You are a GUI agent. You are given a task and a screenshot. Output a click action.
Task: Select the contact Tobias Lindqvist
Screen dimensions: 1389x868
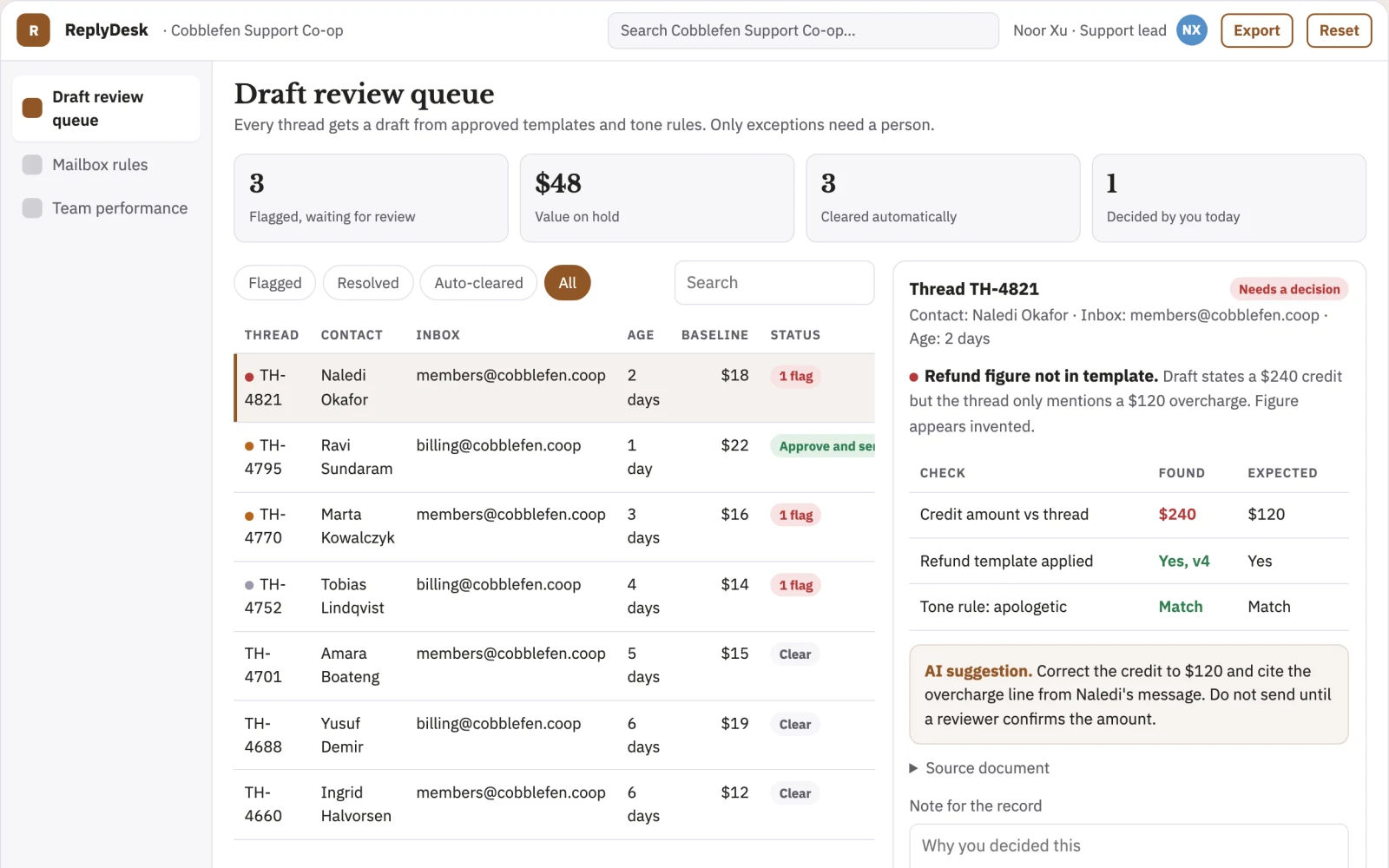(x=352, y=596)
